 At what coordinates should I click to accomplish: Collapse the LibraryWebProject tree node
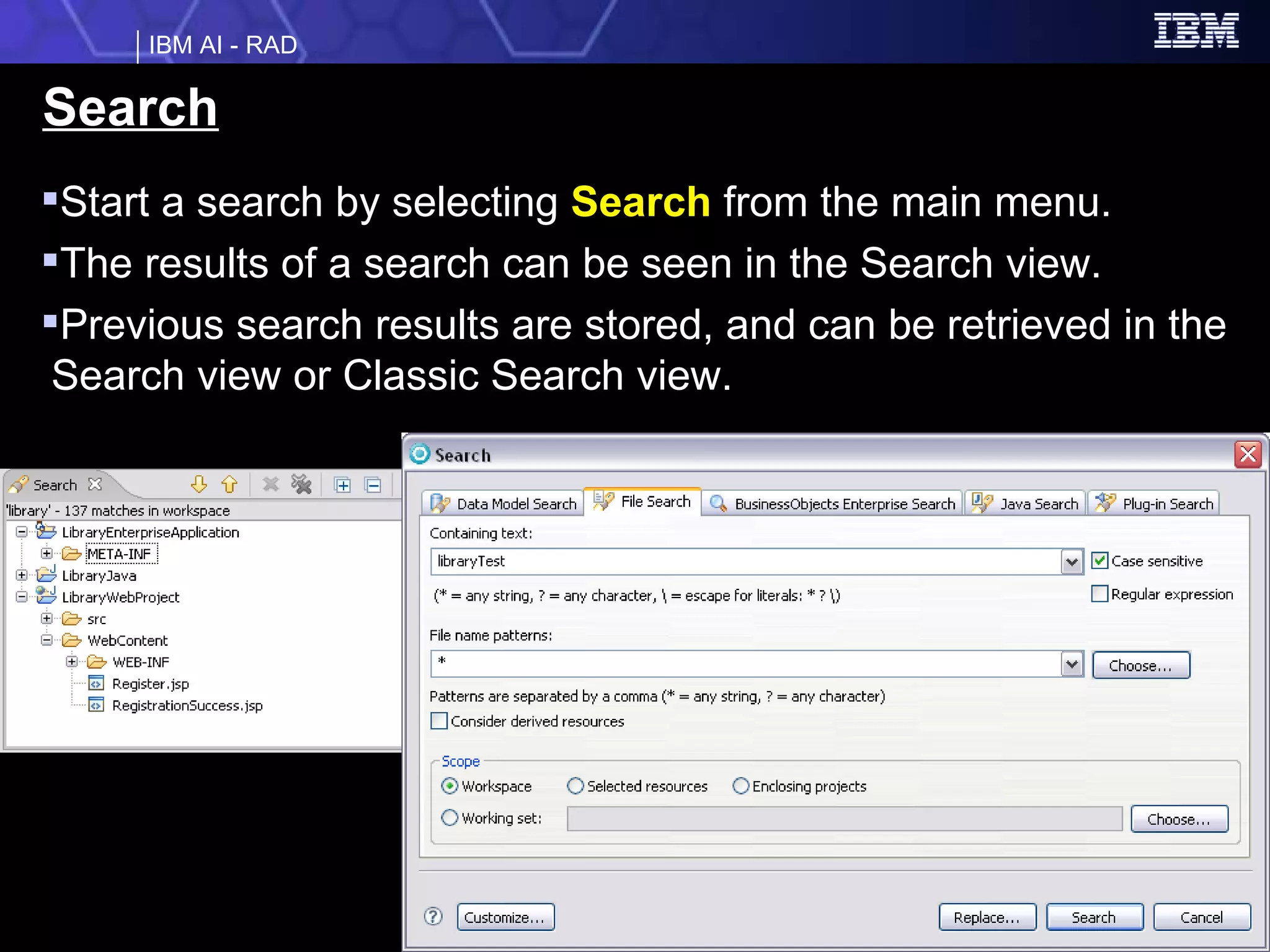(22, 597)
